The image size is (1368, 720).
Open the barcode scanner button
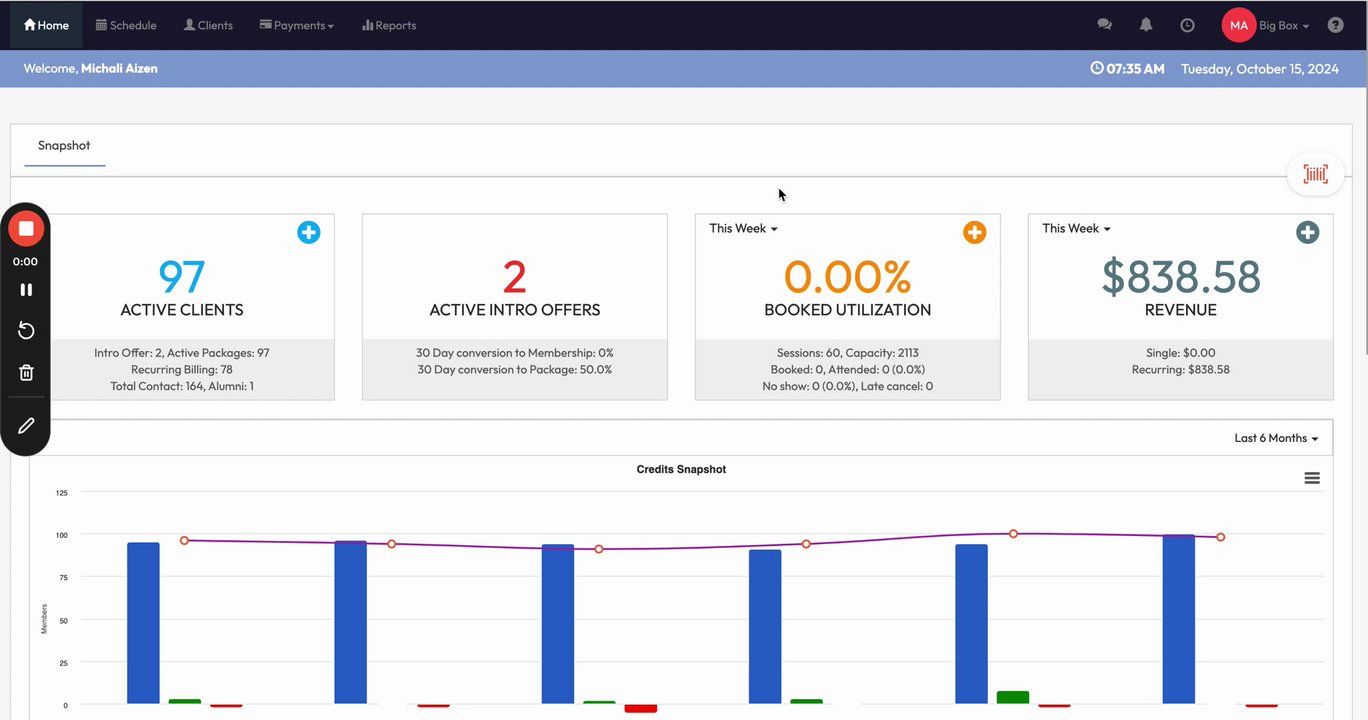click(x=1315, y=174)
